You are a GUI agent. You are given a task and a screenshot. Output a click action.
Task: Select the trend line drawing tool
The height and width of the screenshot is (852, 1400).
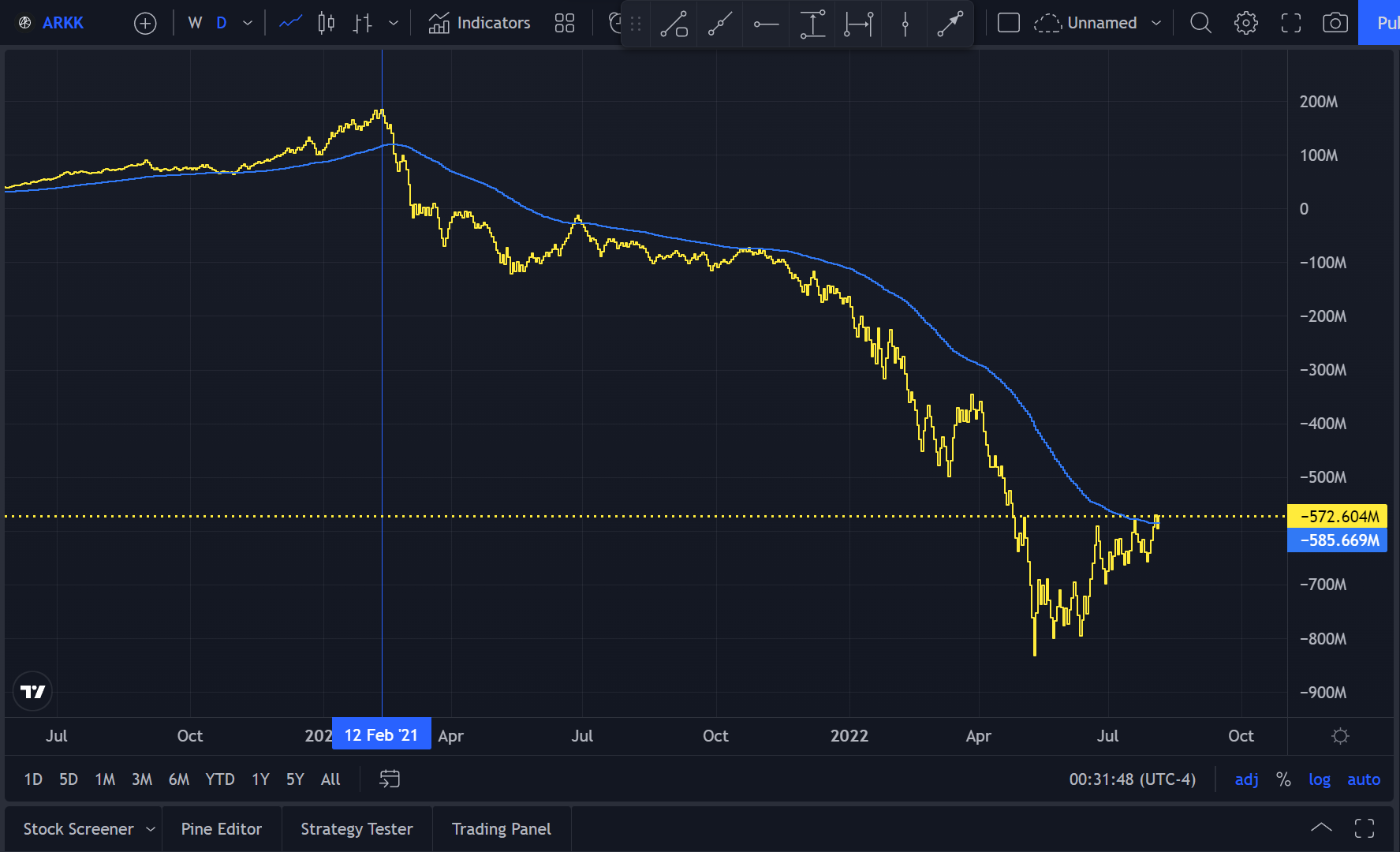(674, 24)
